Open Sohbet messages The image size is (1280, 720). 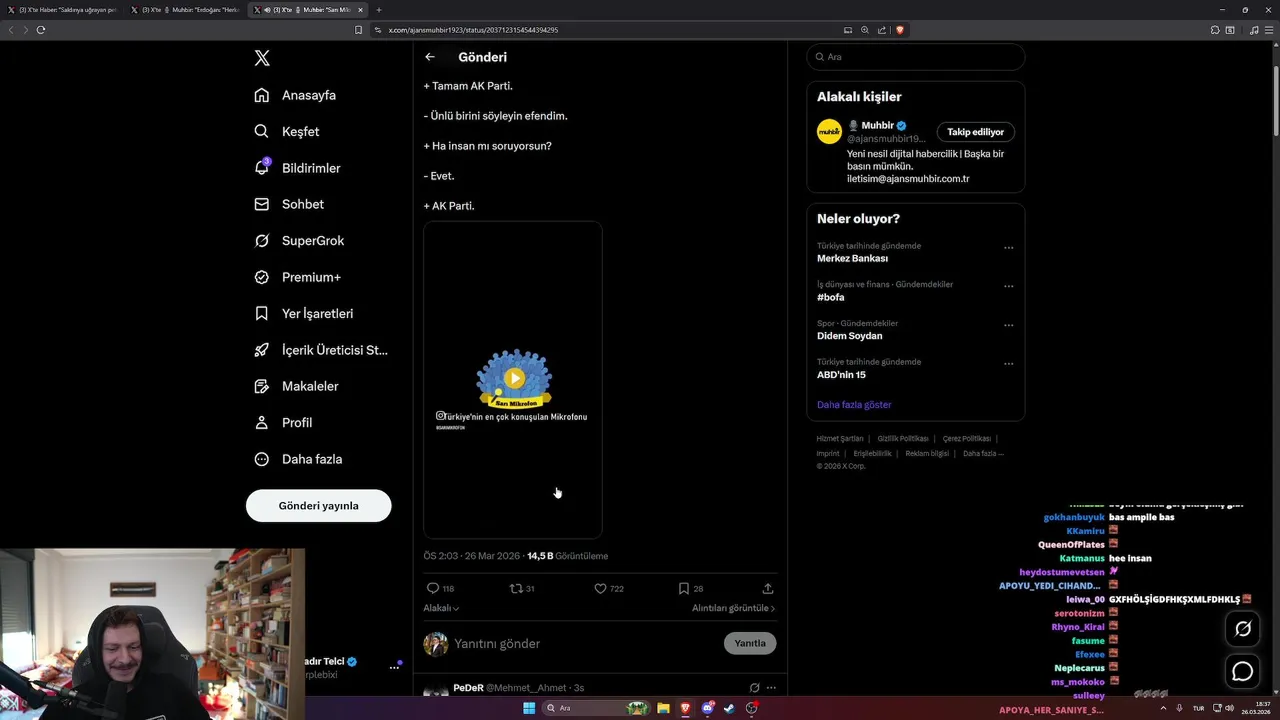click(x=289, y=204)
